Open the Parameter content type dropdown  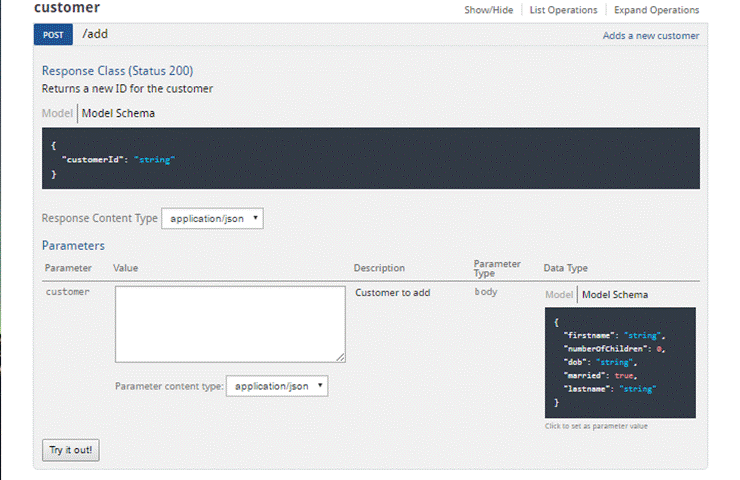277,386
